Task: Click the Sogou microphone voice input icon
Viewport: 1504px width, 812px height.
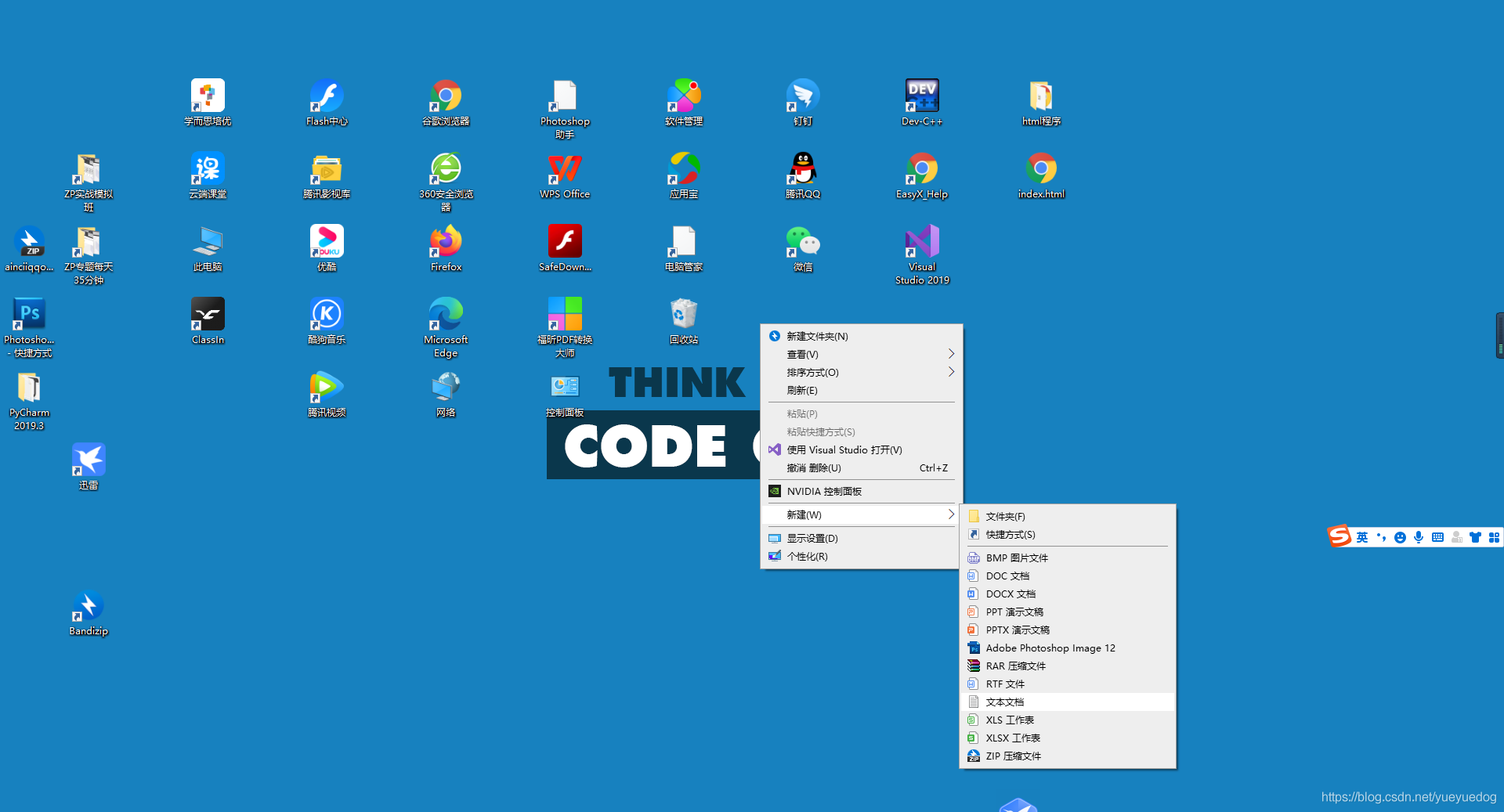Action: coord(1419,537)
